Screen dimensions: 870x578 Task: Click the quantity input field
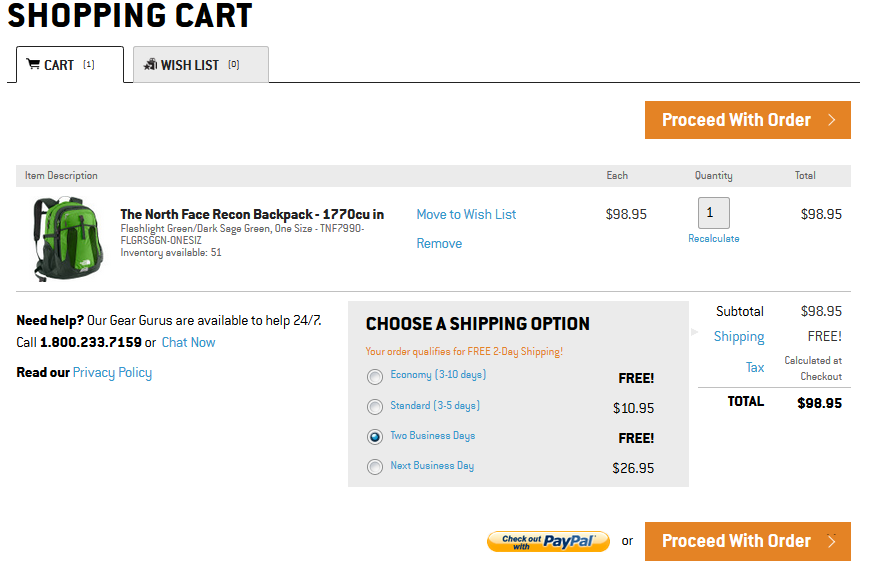click(x=713, y=213)
